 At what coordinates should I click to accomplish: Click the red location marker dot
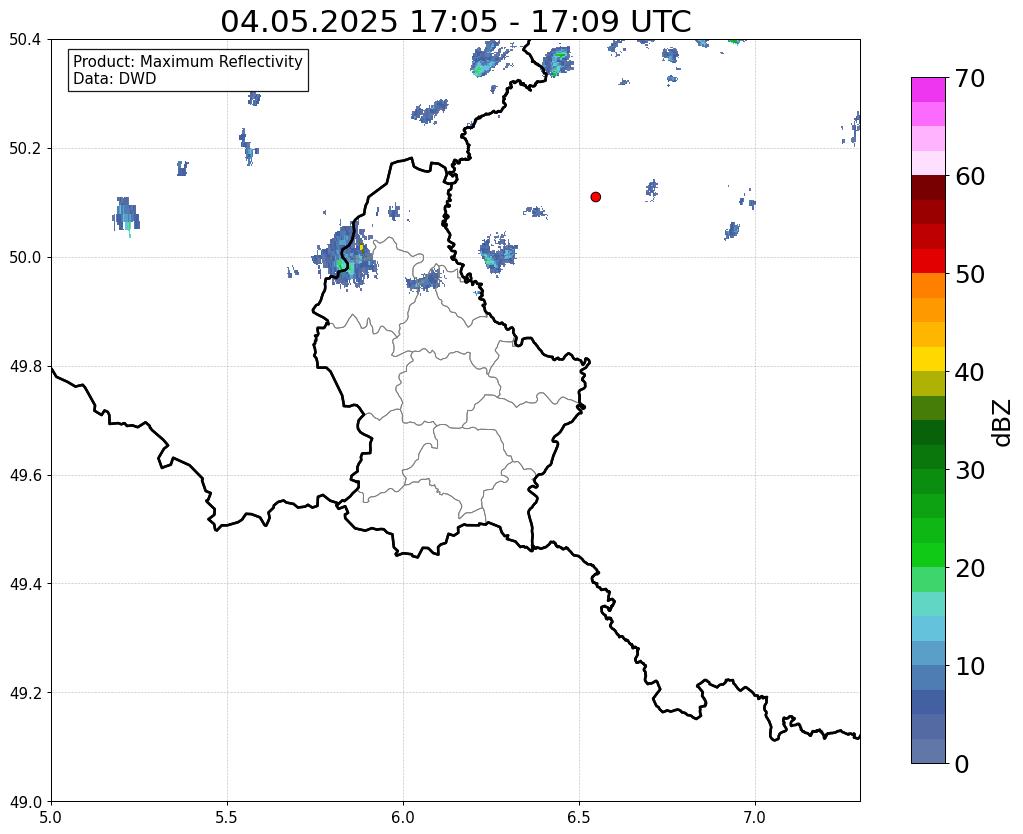tap(595, 196)
